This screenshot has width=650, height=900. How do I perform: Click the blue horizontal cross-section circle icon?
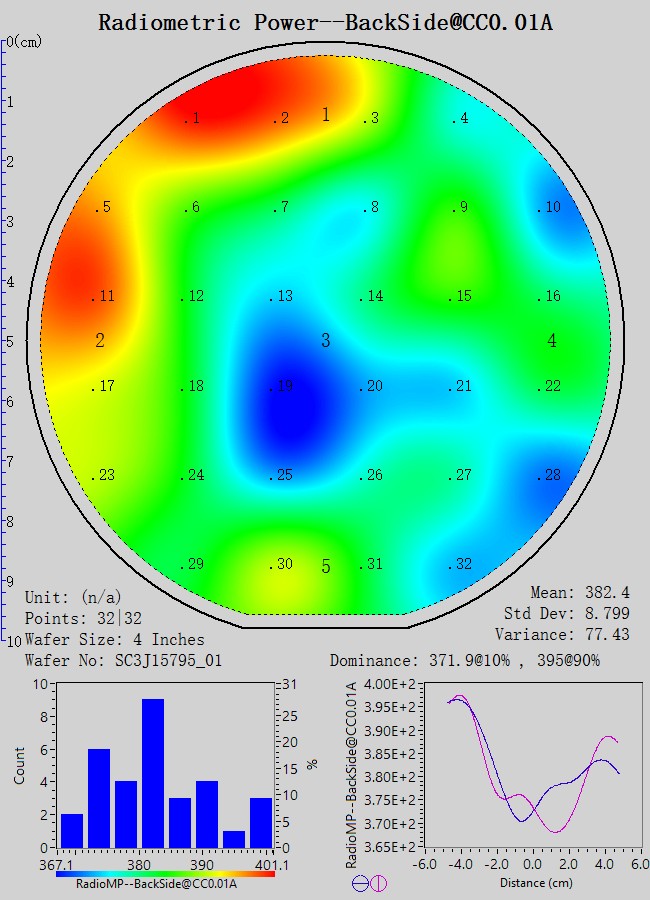click(x=360, y=883)
